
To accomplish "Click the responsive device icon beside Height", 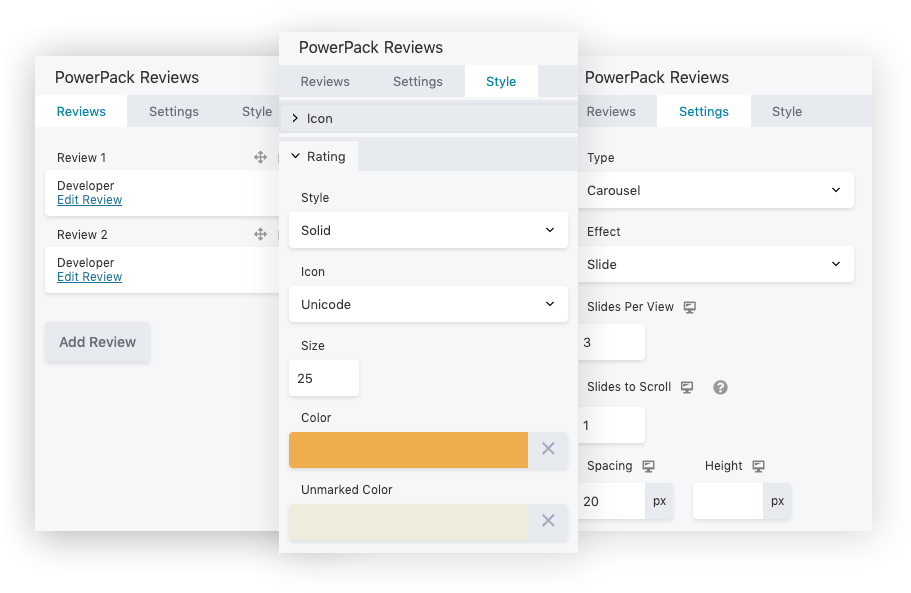I will tap(758, 466).
